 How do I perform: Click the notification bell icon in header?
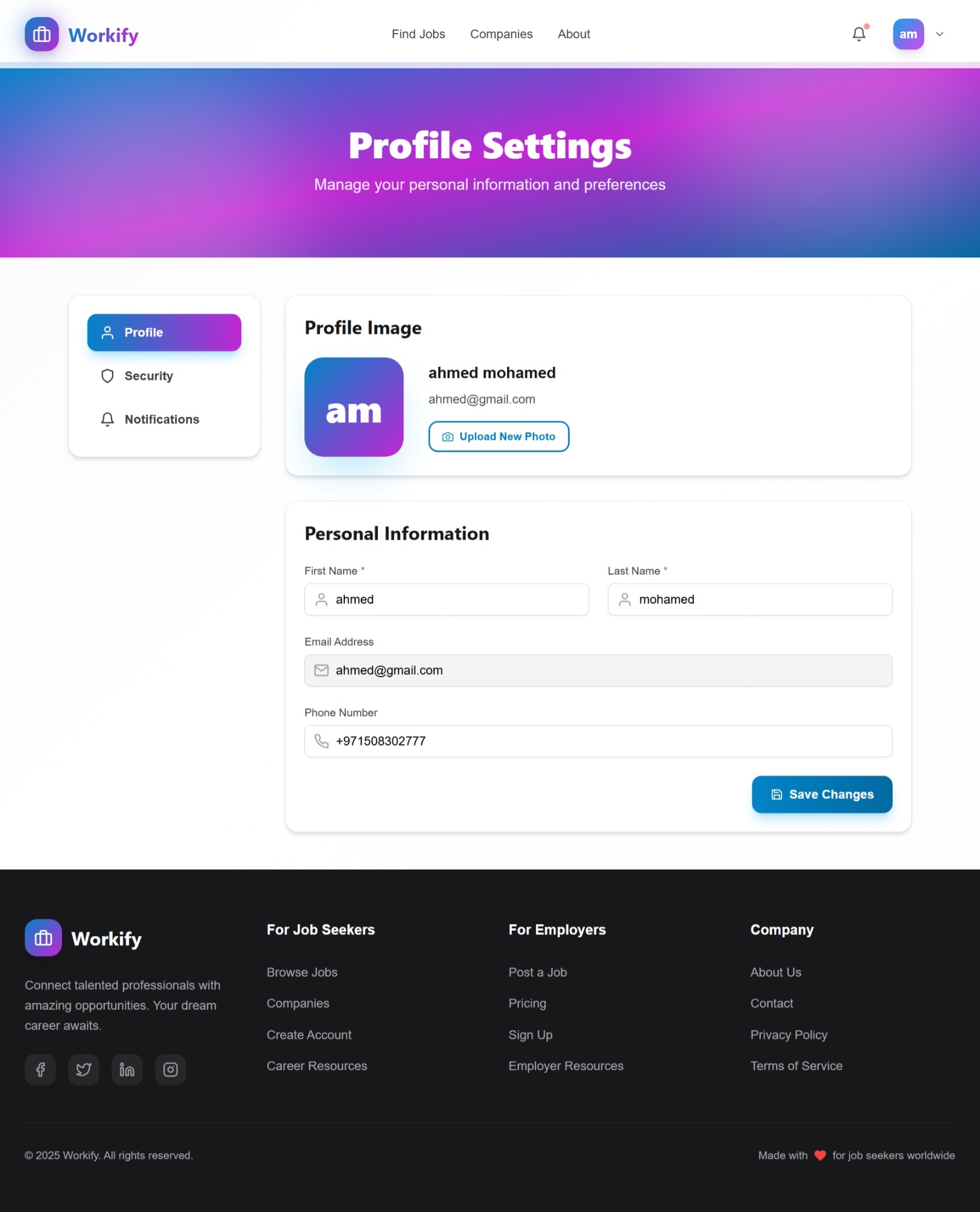click(859, 34)
